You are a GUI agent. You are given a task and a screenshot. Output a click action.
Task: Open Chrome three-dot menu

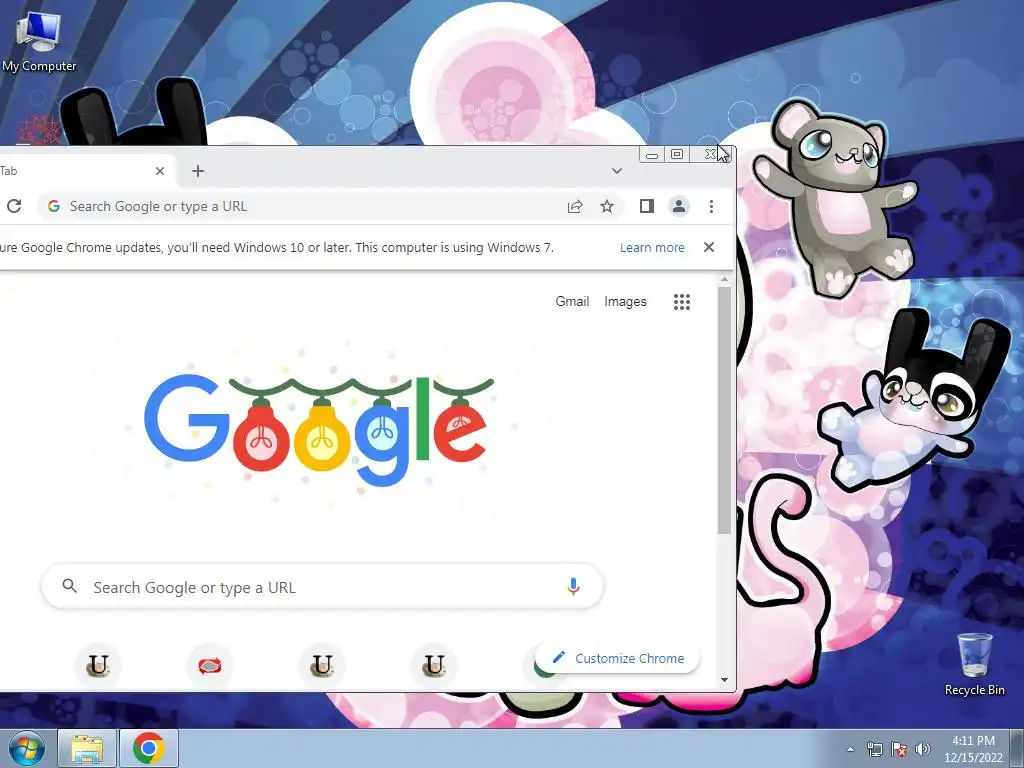pyautogui.click(x=711, y=206)
